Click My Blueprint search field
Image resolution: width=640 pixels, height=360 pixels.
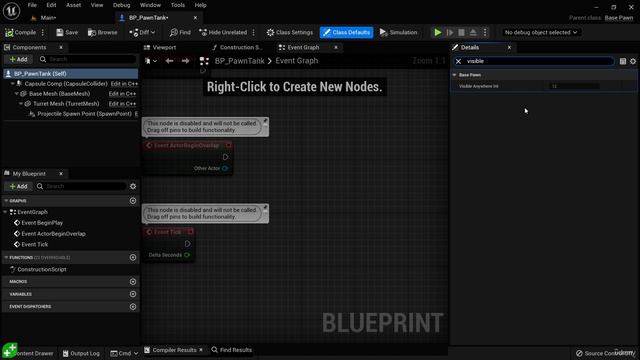click(81, 186)
